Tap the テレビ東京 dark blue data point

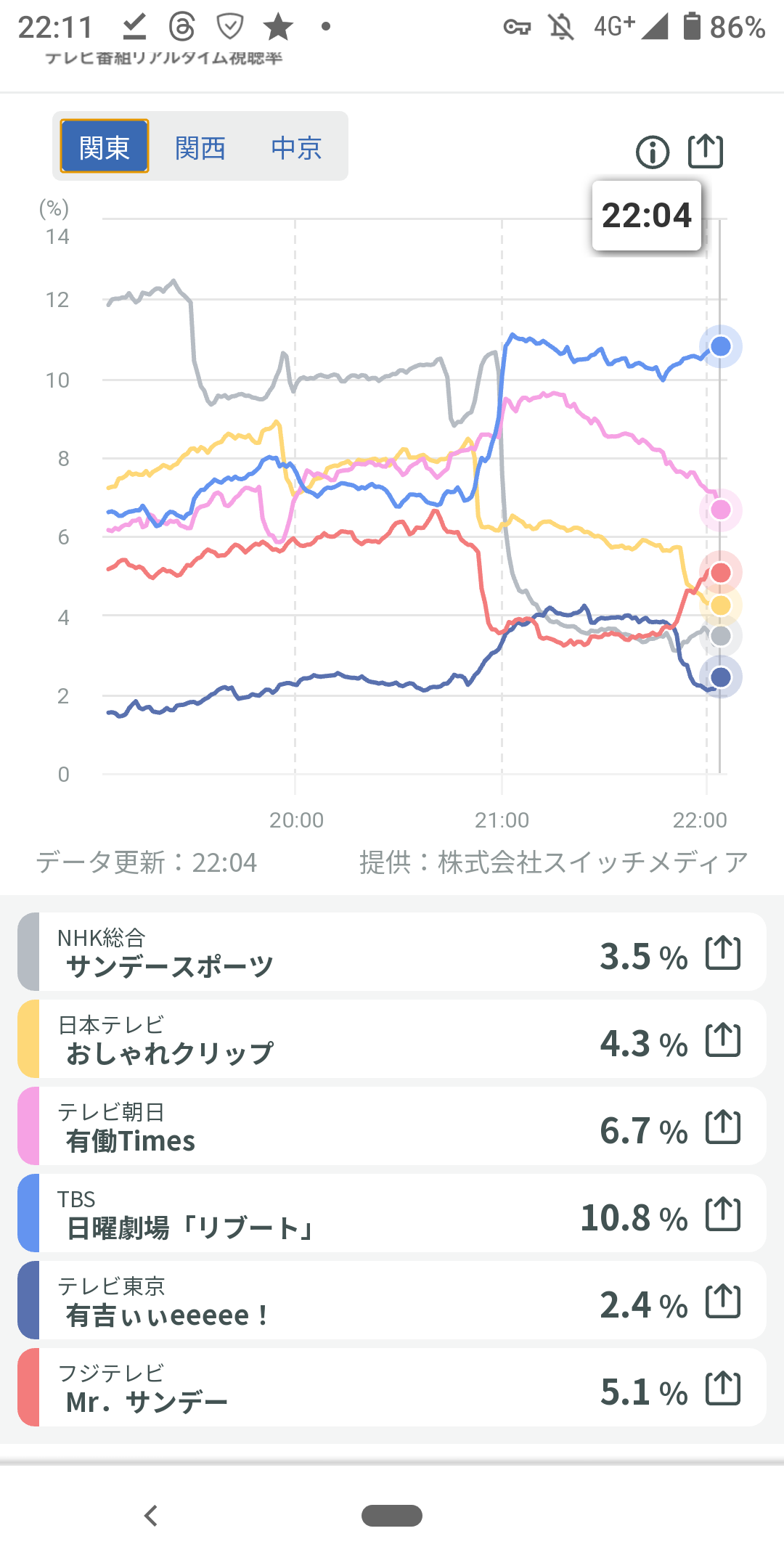720,677
